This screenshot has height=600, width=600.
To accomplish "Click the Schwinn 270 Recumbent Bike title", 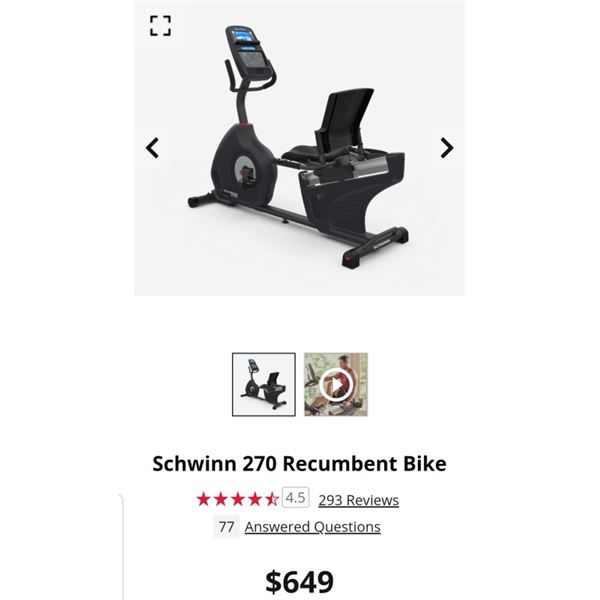I will click(x=300, y=463).
